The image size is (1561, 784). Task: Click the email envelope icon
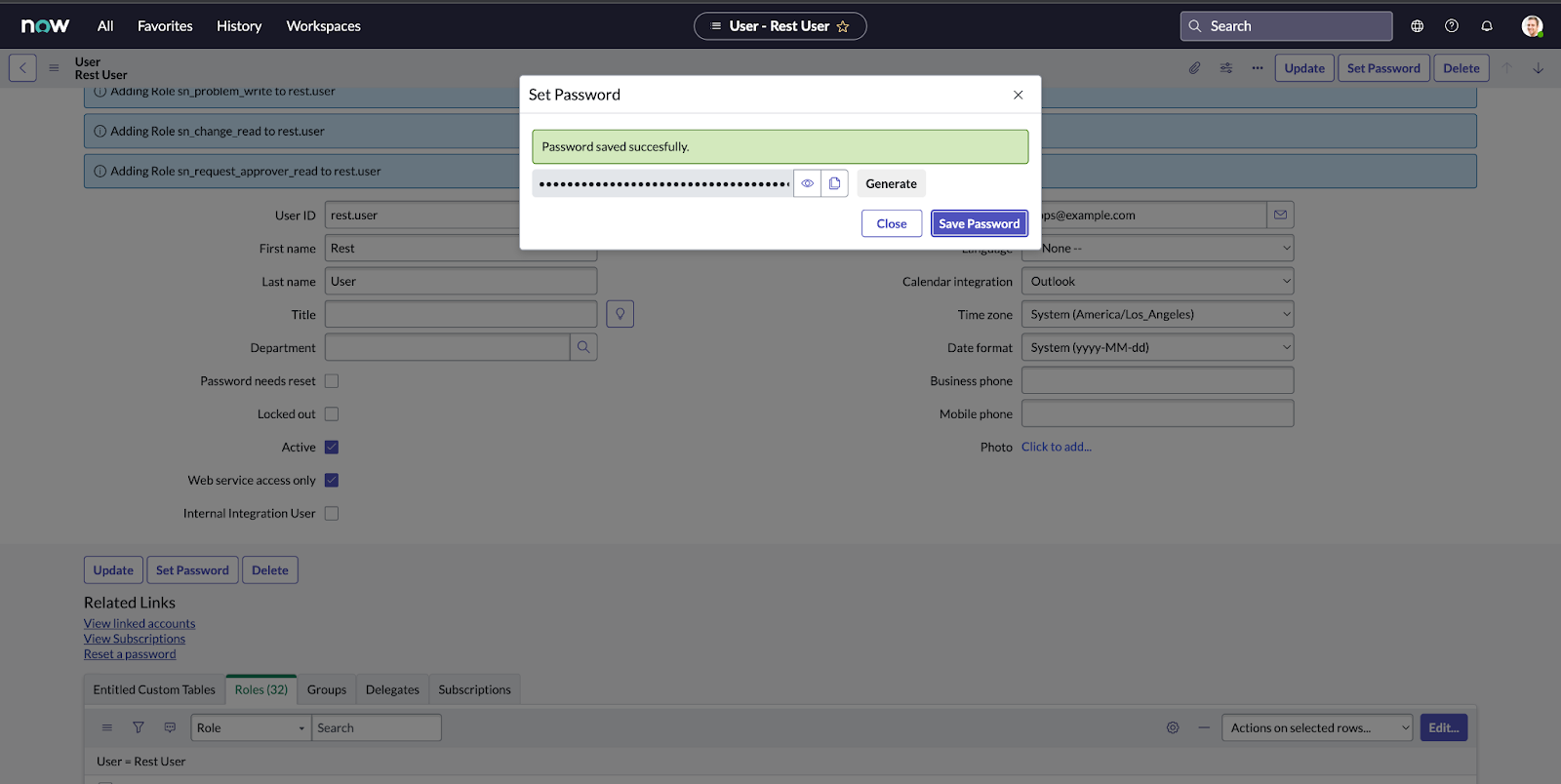click(x=1280, y=216)
